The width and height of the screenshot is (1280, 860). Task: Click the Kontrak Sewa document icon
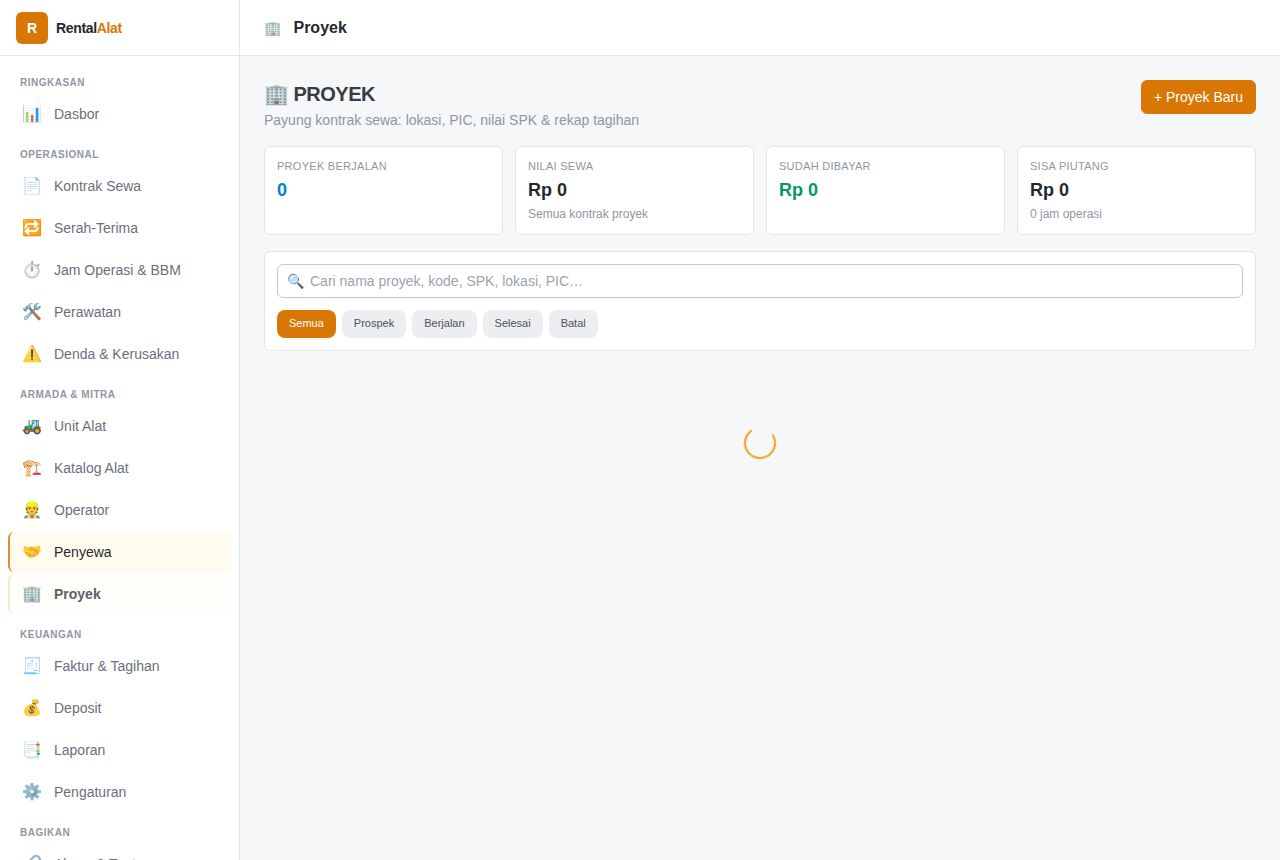(32, 186)
